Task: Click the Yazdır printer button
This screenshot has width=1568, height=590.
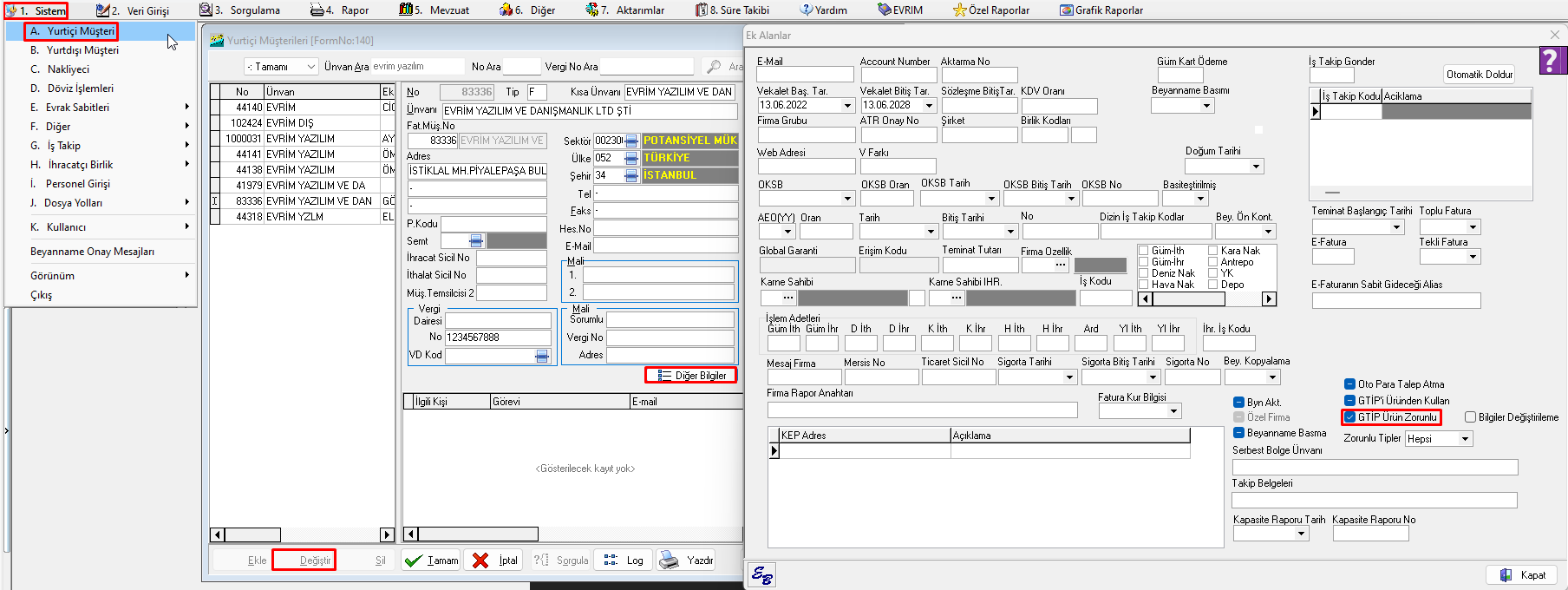Action: [x=686, y=560]
